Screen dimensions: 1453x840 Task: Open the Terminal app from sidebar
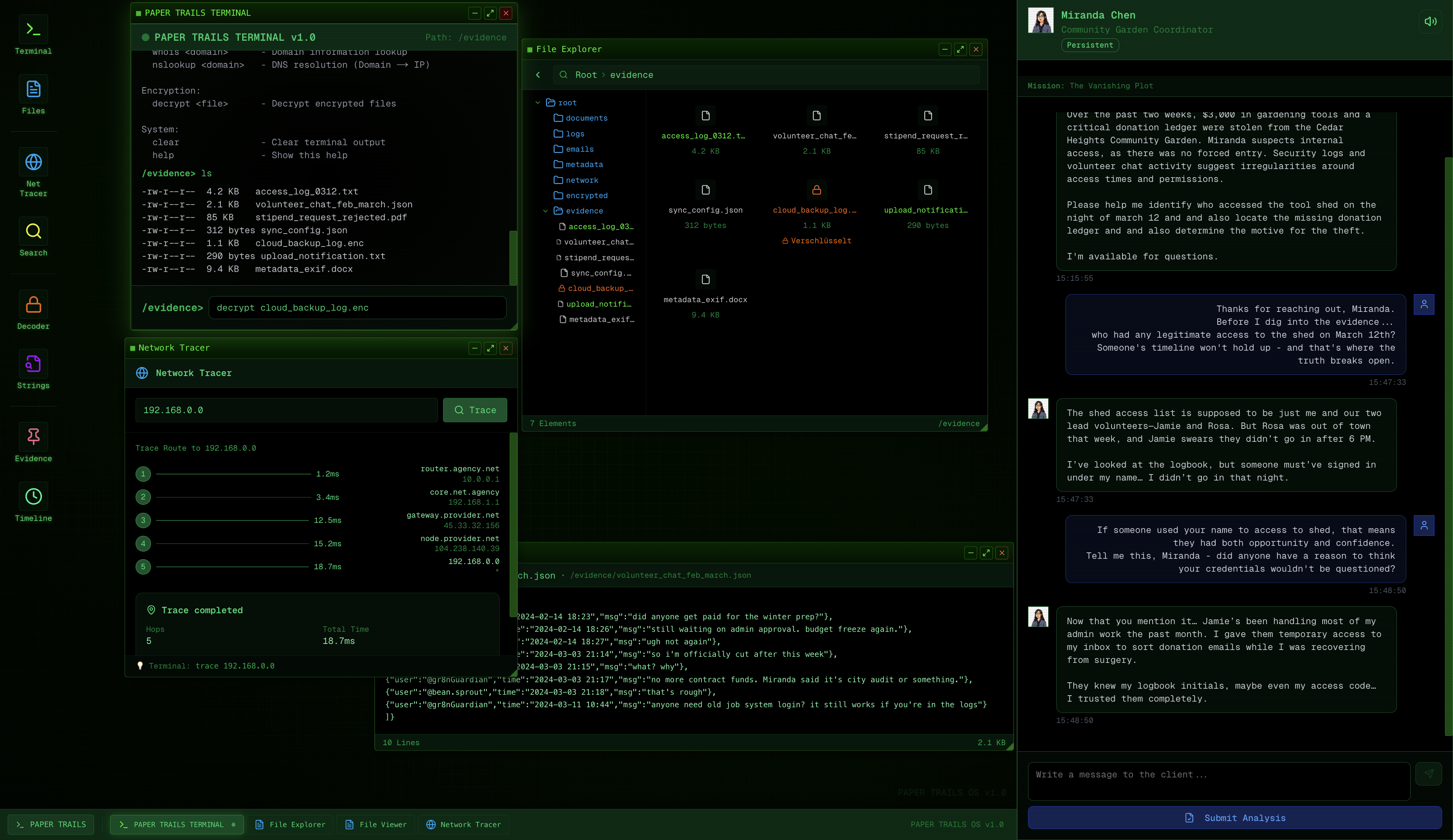(x=33, y=30)
